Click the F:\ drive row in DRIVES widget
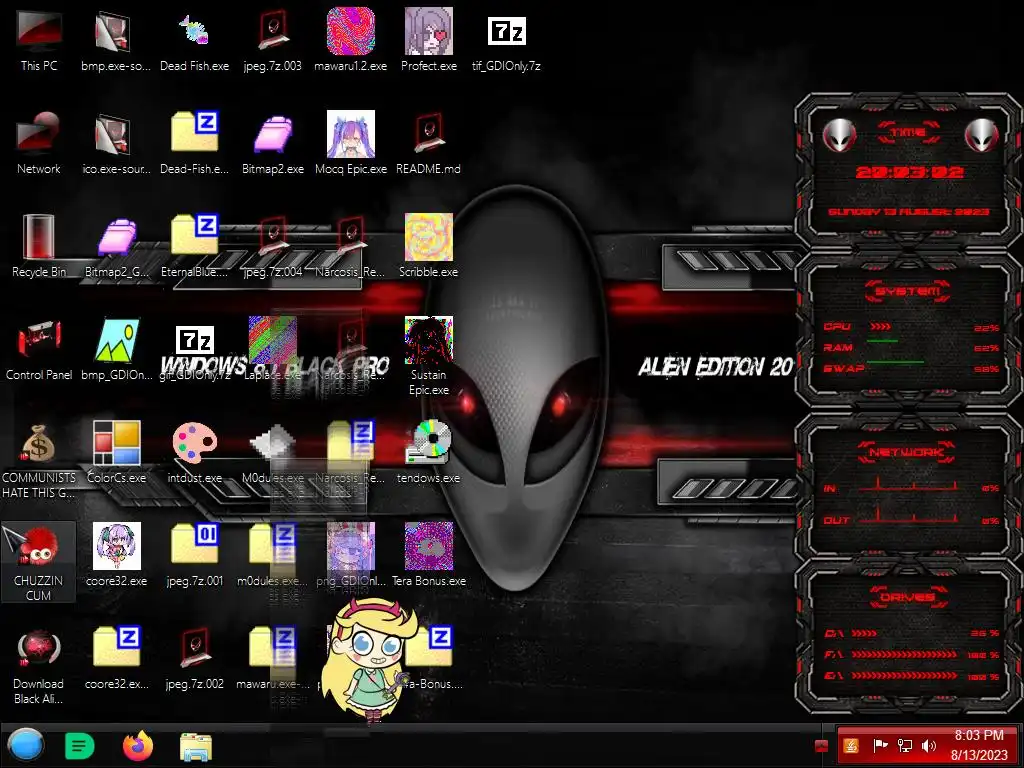This screenshot has height=768, width=1024. pos(911,654)
